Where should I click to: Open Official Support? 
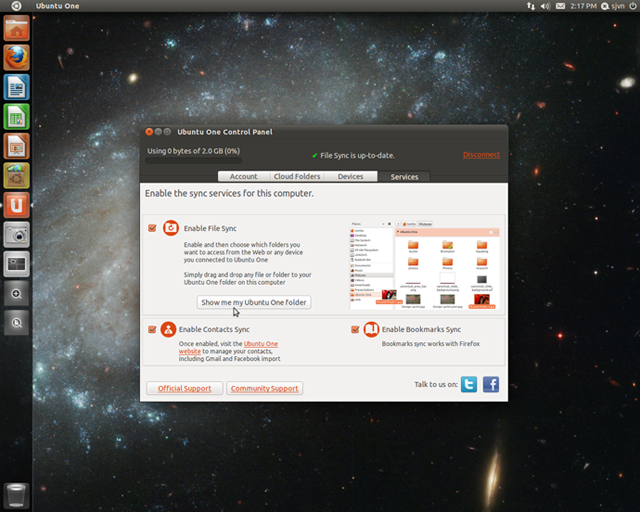(184, 388)
